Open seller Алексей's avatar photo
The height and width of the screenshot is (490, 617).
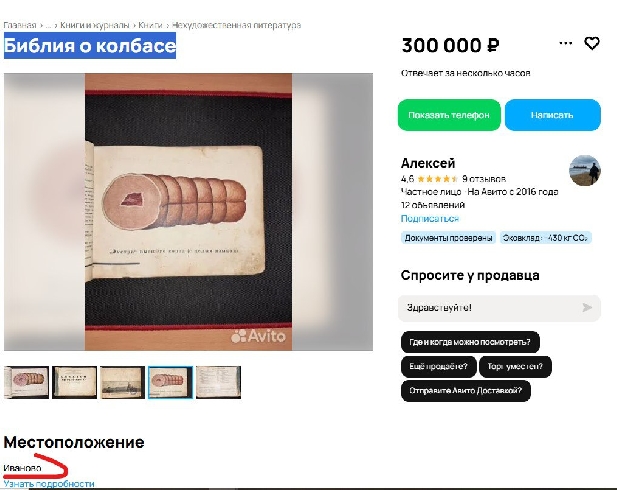585,170
